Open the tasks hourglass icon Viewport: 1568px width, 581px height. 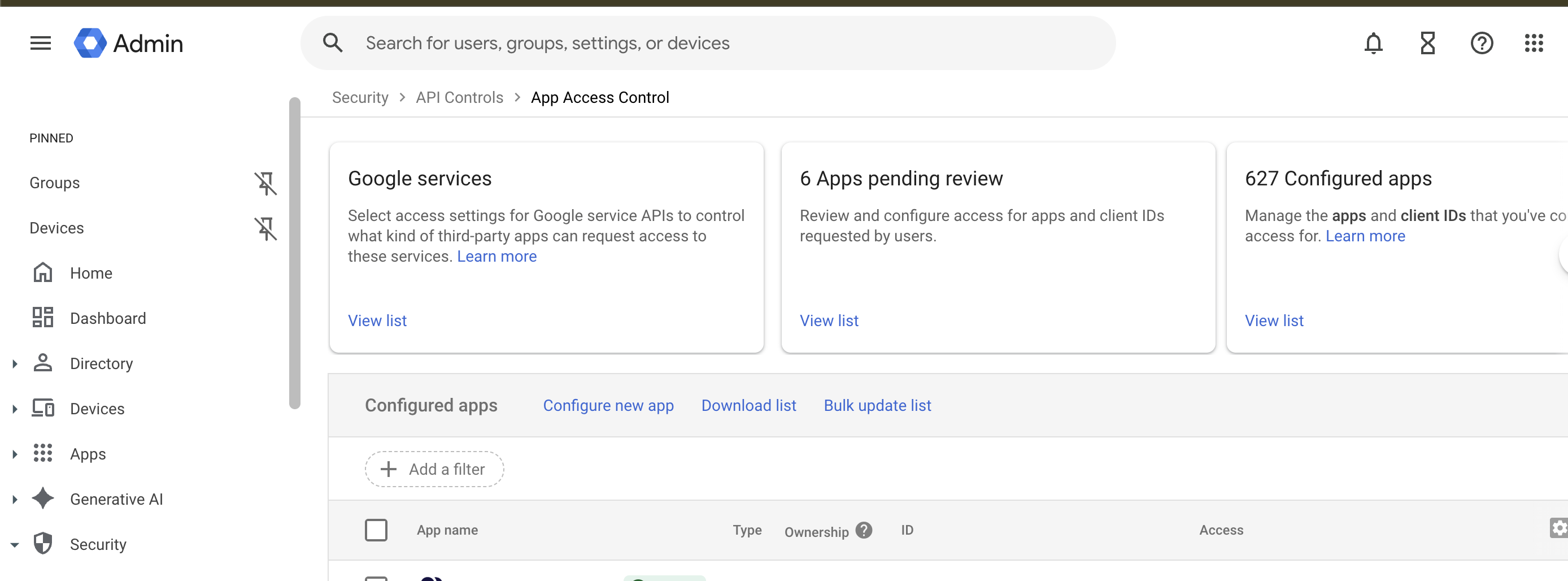(x=1427, y=44)
